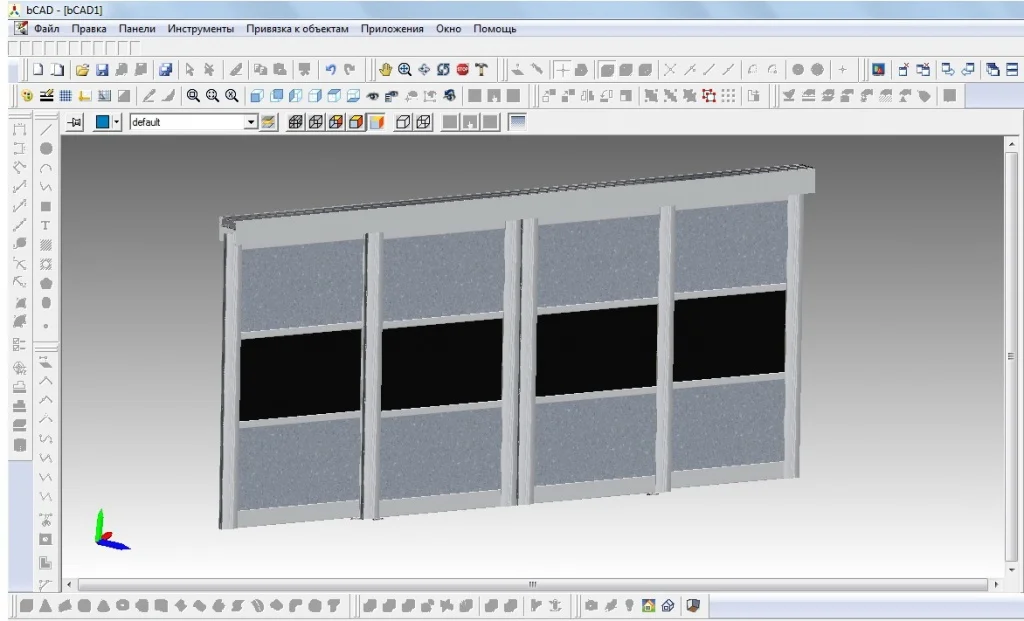Save the drawing with the floppy disk icon
Image resolution: width=1024 pixels, height=621 pixels.
coord(102,69)
